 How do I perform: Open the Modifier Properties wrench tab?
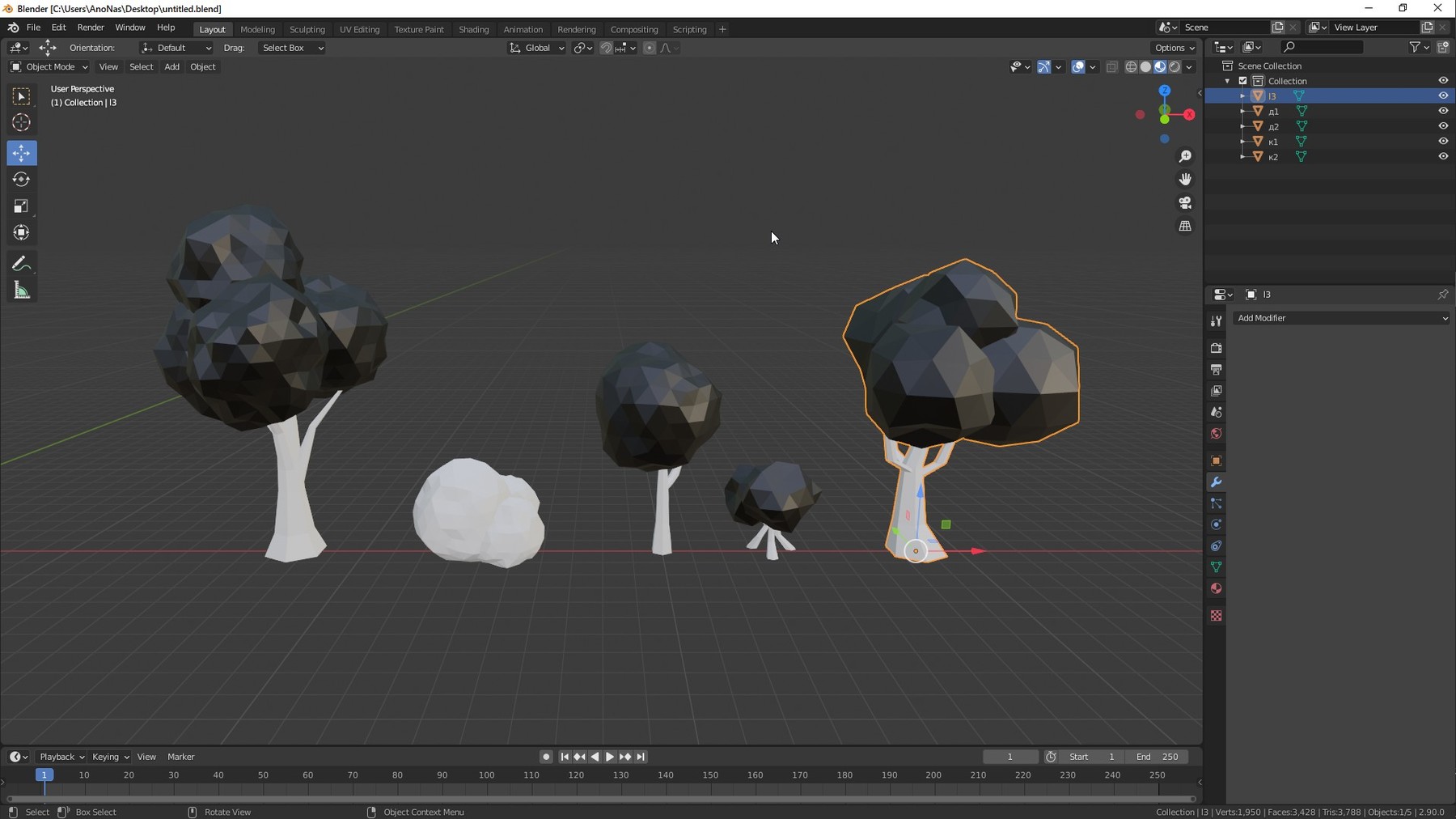1217,482
